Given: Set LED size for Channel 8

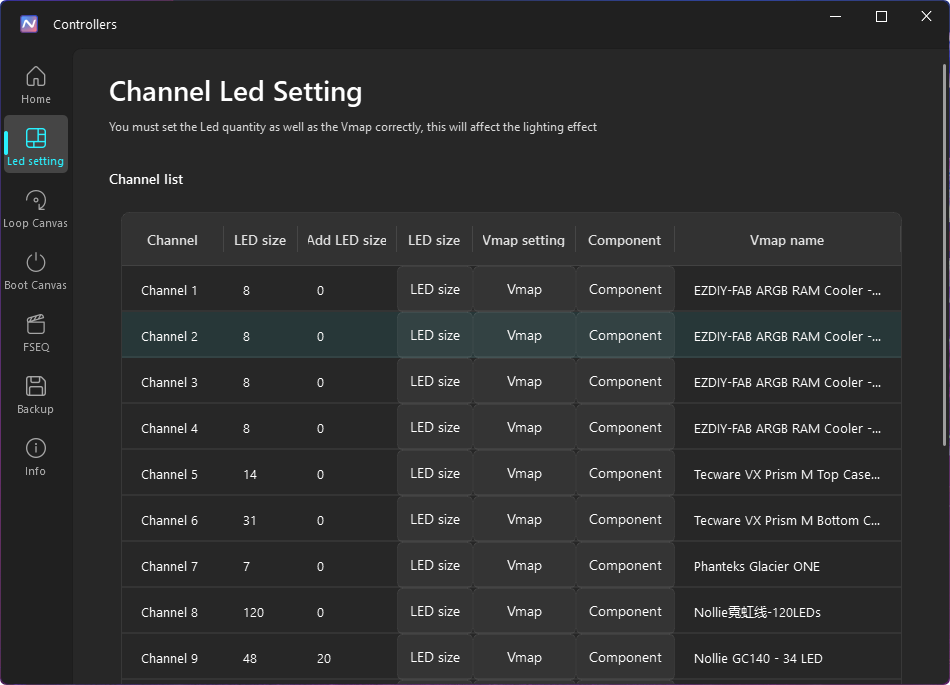Looking at the screenshot, I should [x=435, y=612].
